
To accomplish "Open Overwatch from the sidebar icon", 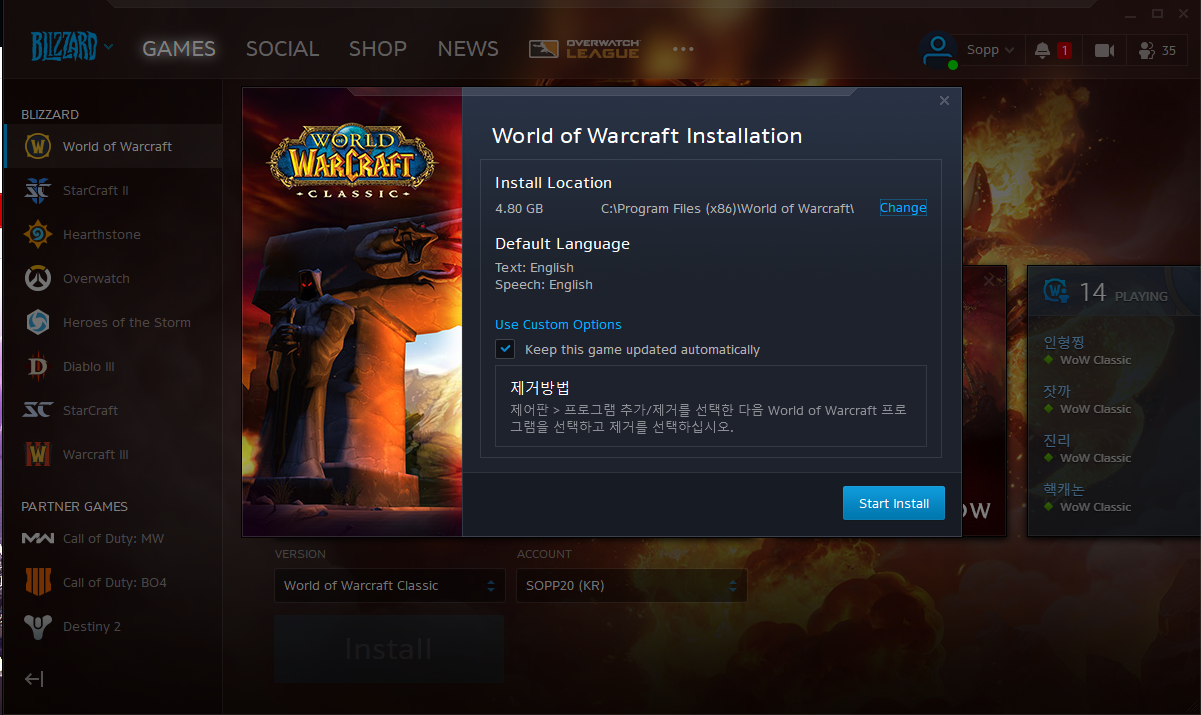I will click(x=37, y=278).
